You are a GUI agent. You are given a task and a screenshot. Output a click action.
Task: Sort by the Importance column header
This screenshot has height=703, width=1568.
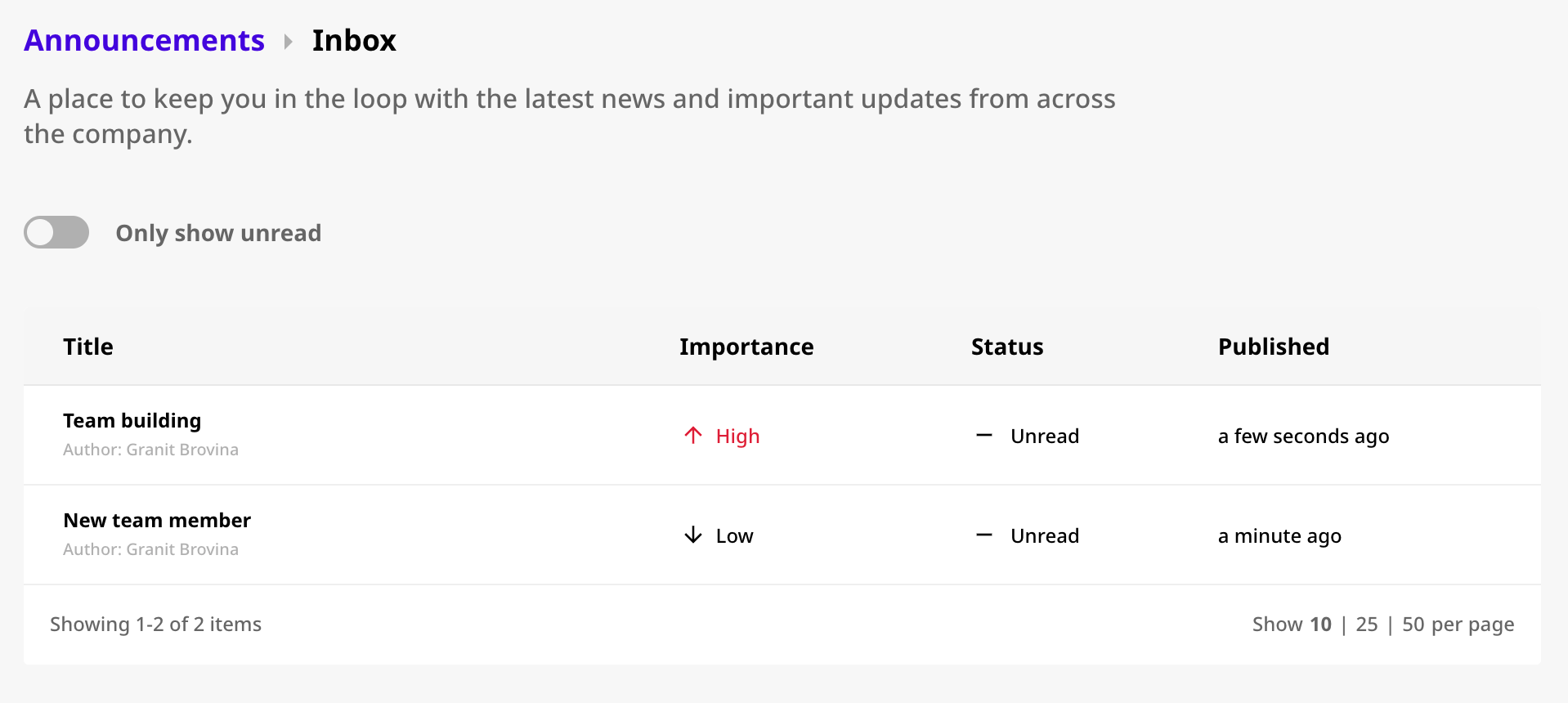click(x=746, y=347)
